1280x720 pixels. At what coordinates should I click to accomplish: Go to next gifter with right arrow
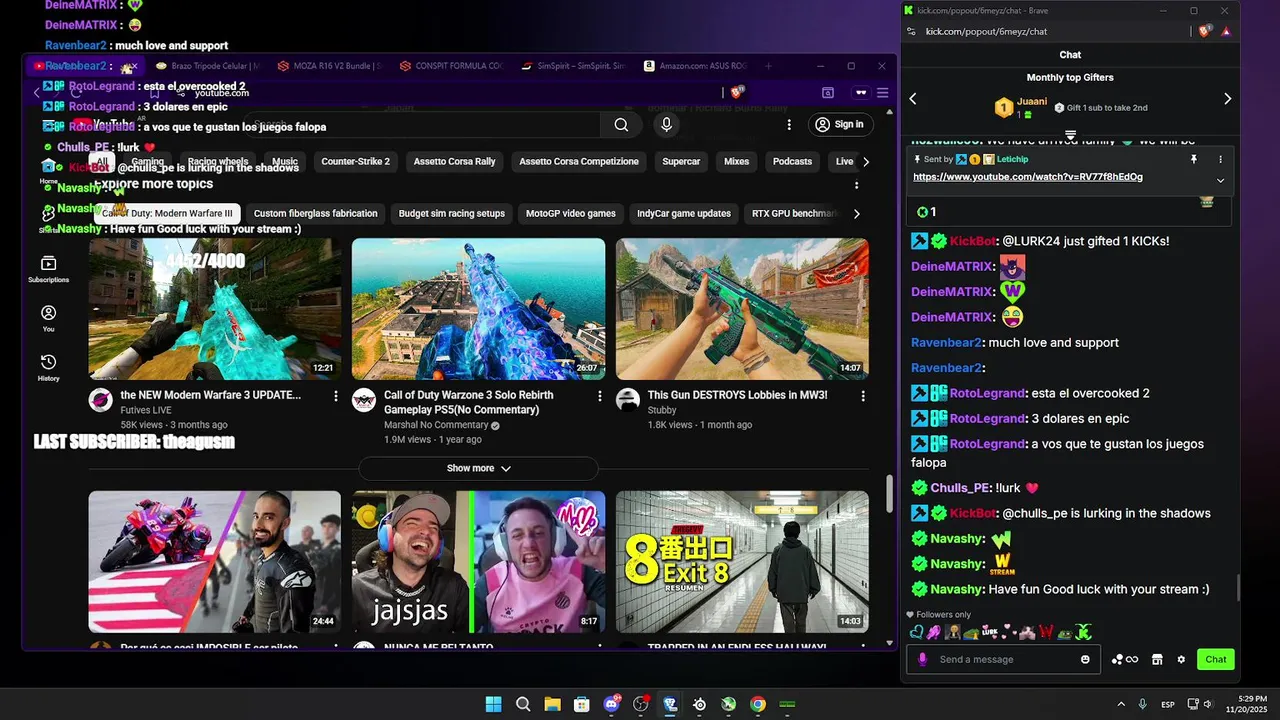point(1227,99)
